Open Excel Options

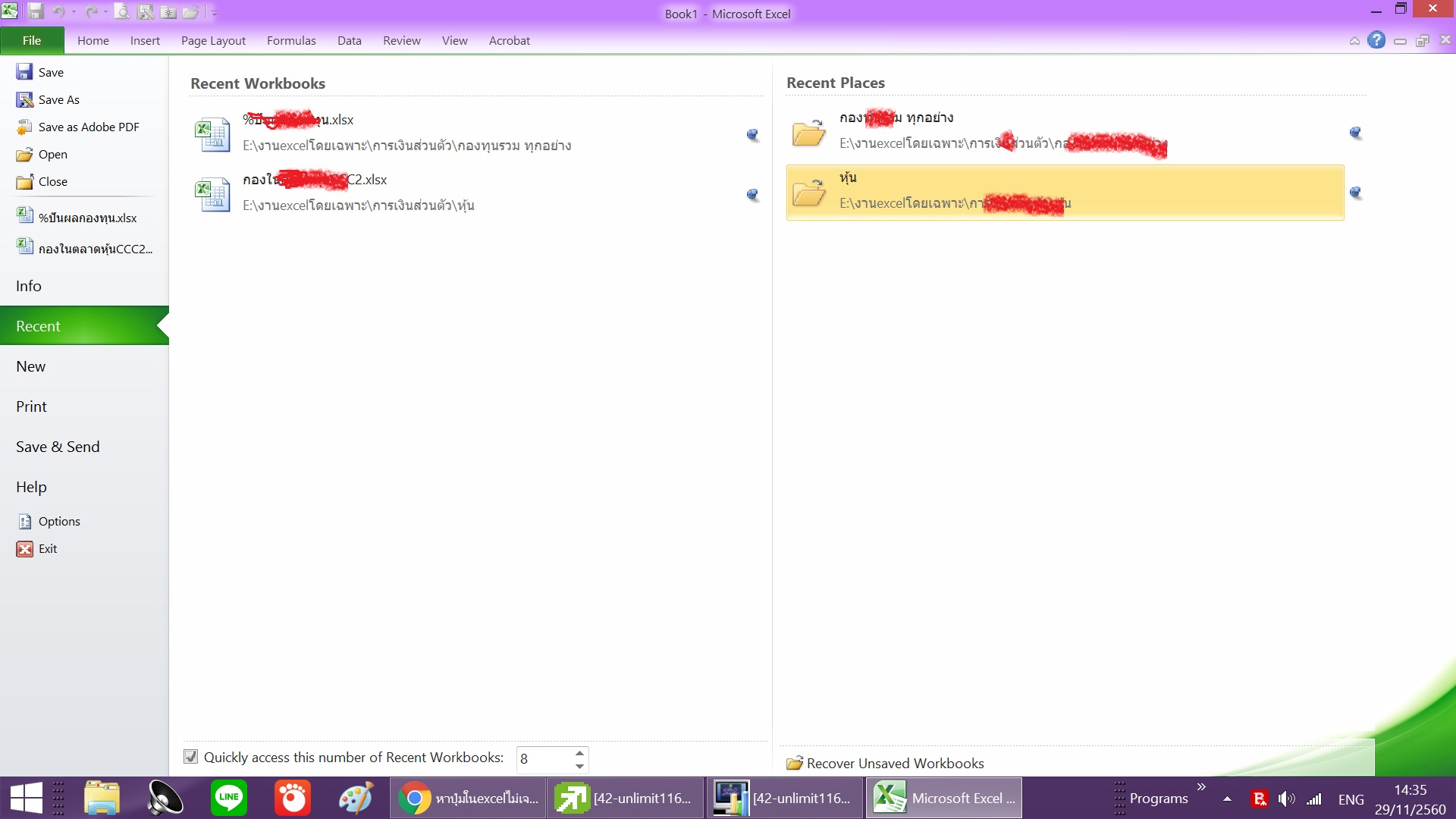pos(49,521)
